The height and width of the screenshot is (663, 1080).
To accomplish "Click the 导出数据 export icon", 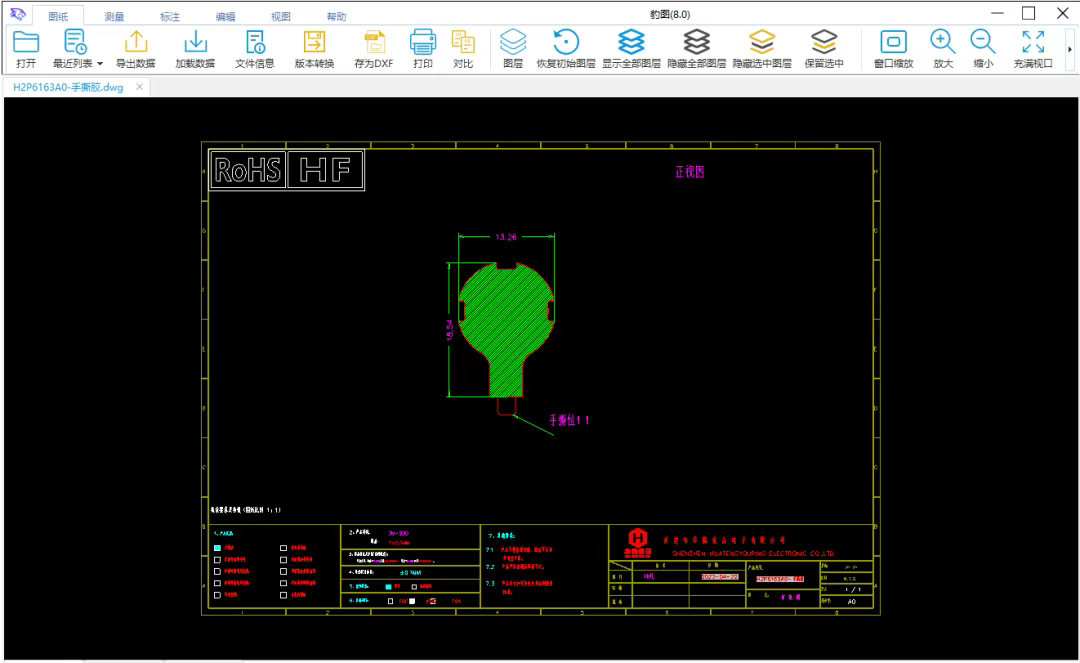I will [136, 49].
